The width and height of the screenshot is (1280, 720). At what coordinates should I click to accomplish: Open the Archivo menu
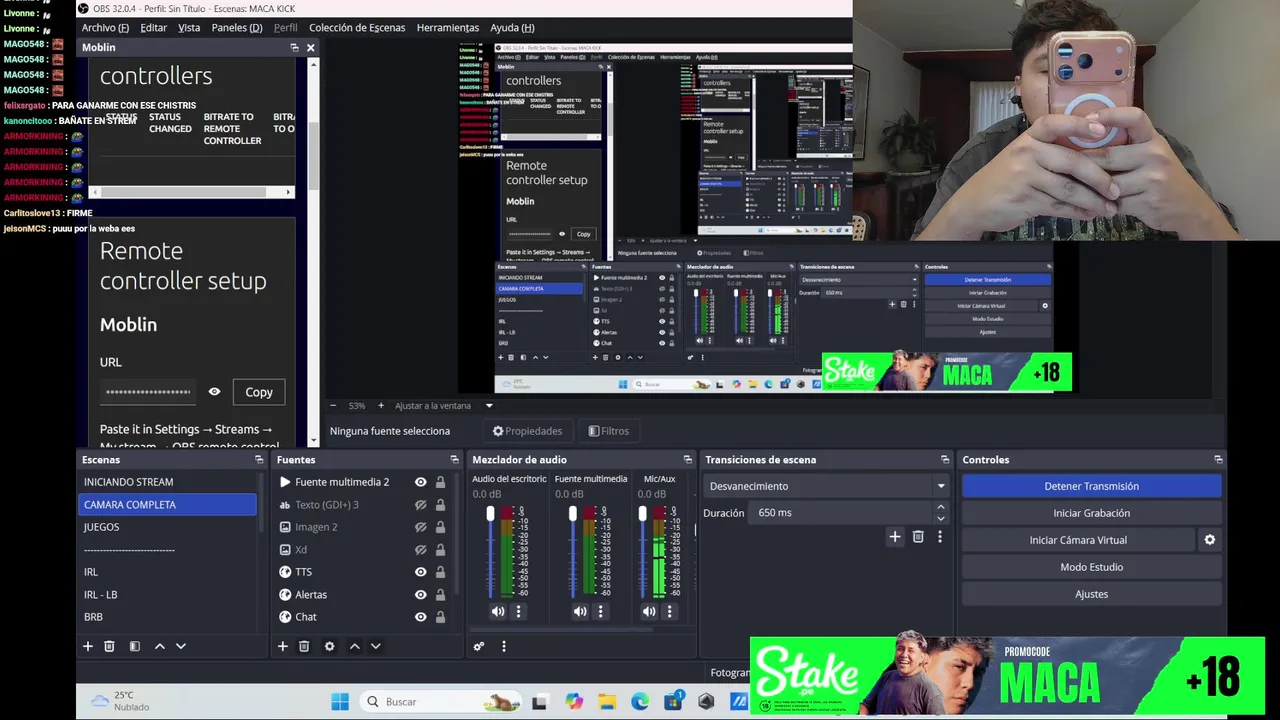105,28
